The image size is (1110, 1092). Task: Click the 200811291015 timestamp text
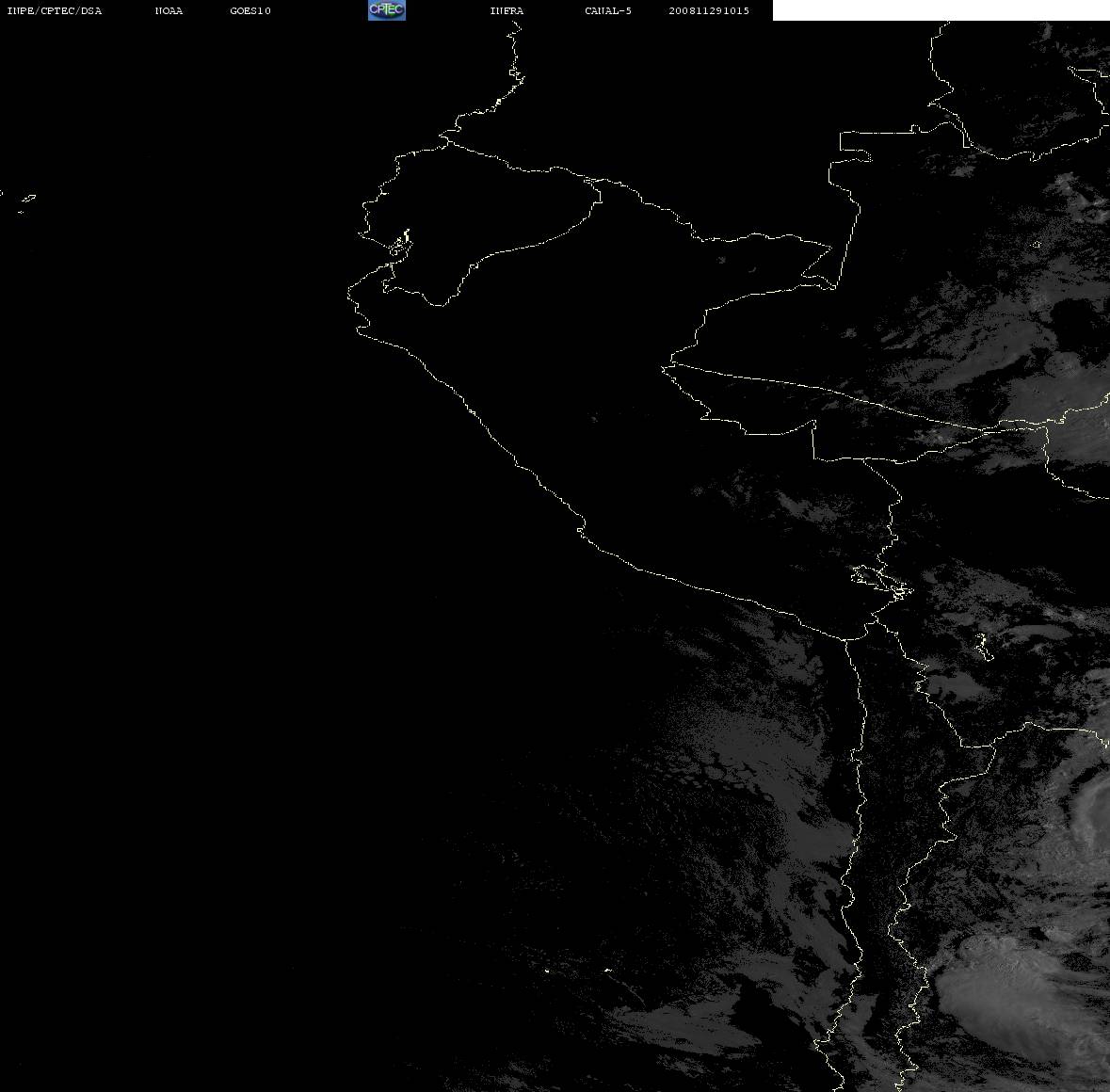click(709, 10)
